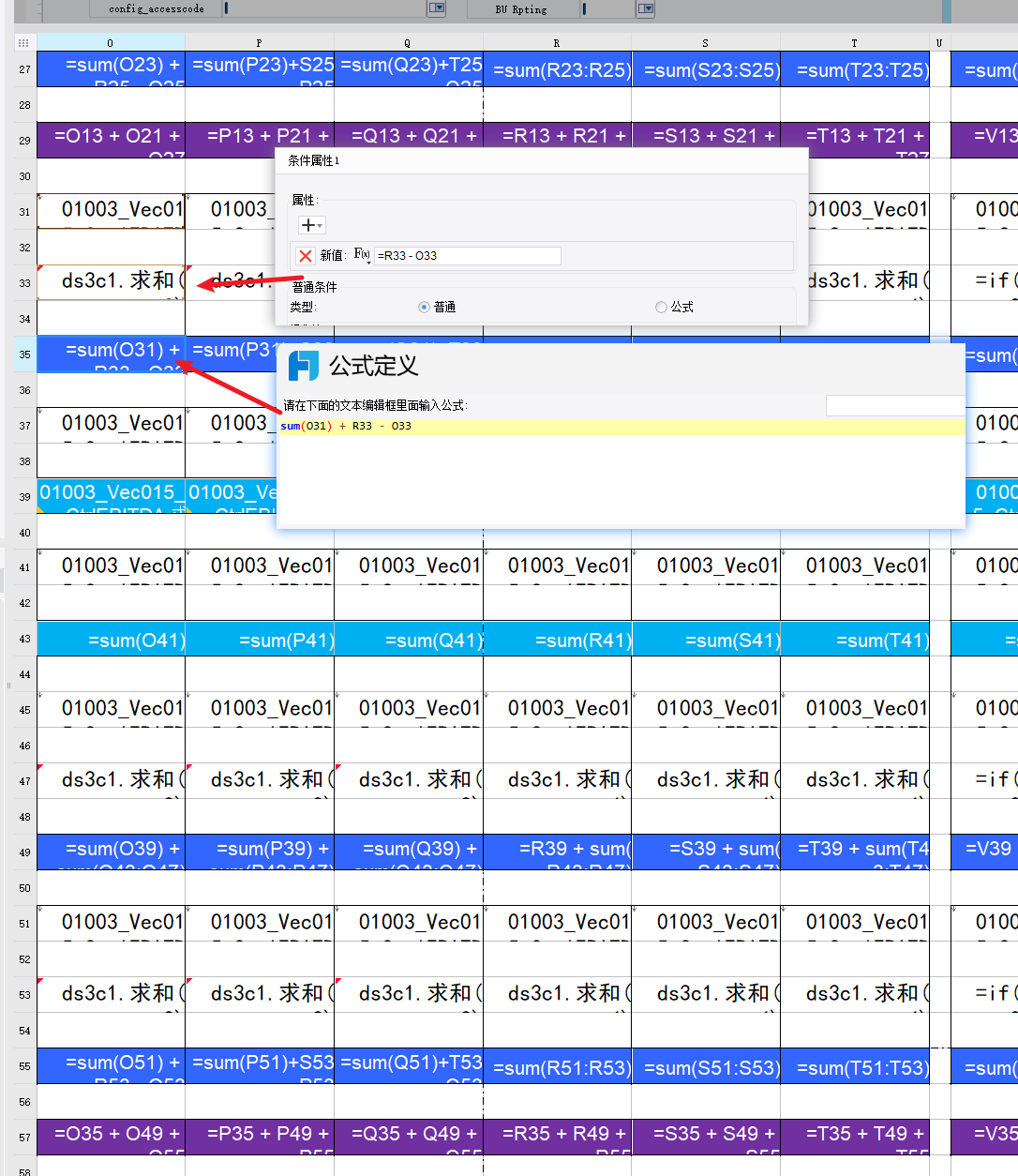
Task: Click the search box in 公式定义 dialog
Action: [893, 405]
